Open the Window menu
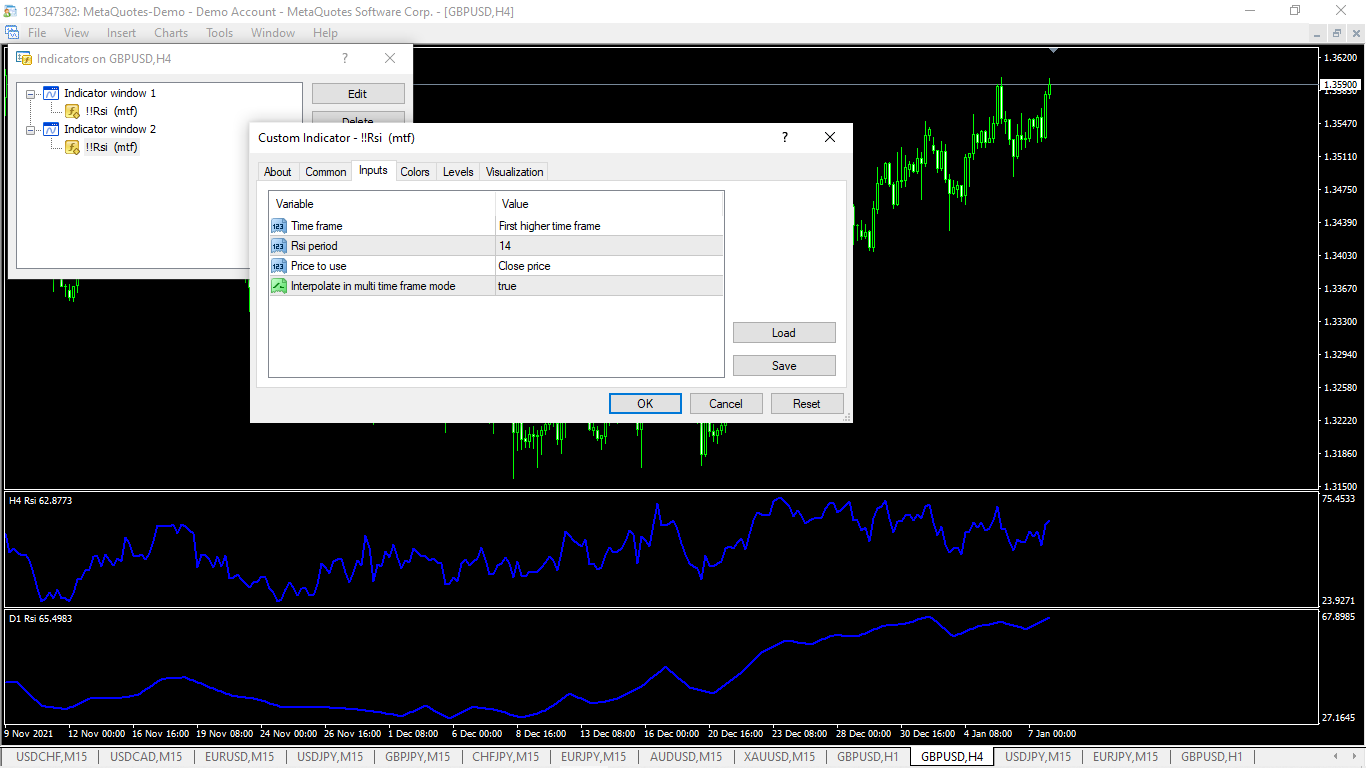This screenshot has height=768, width=1366. (273, 33)
